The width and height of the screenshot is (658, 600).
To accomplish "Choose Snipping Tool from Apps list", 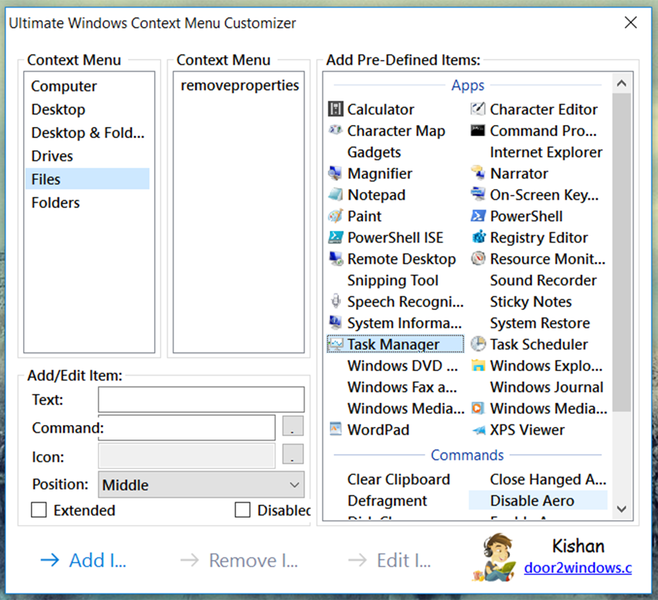I will (x=393, y=280).
